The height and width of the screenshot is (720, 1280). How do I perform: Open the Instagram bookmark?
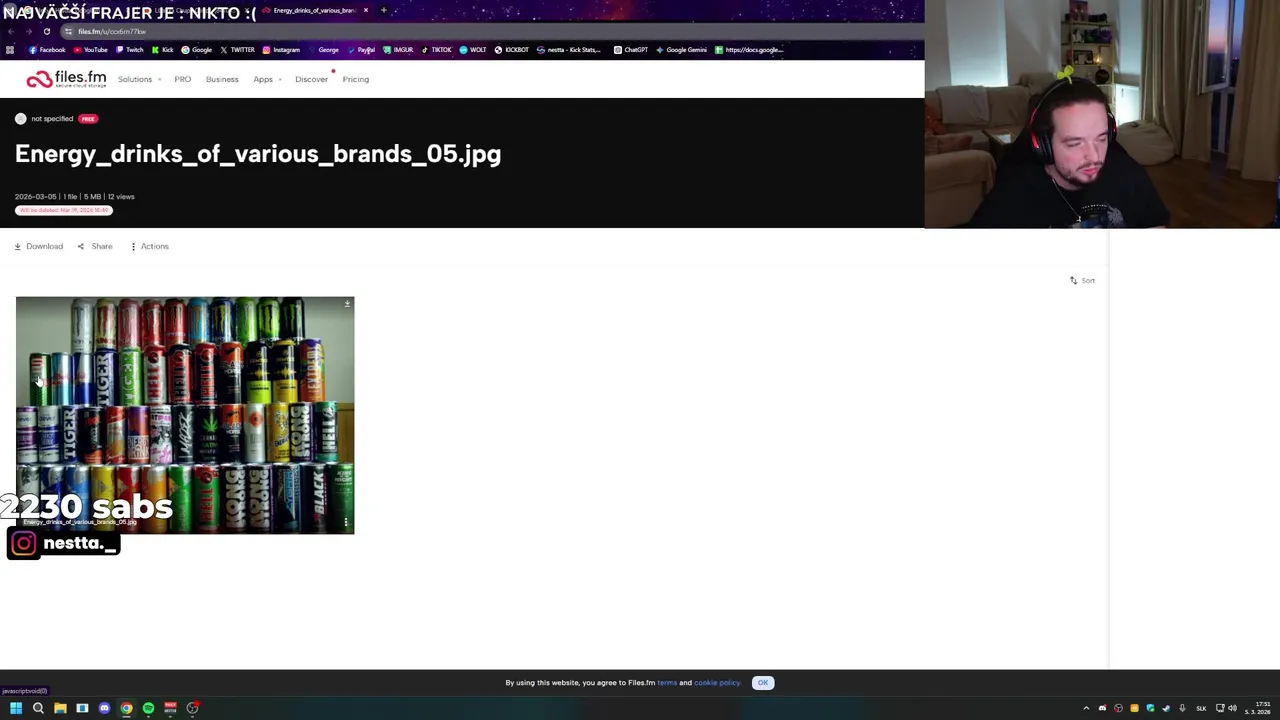coord(281,50)
